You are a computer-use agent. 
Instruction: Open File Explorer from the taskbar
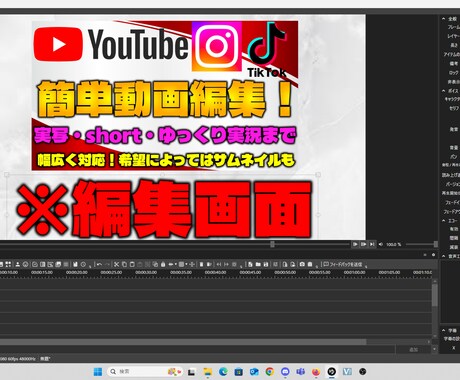pos(208,372)
